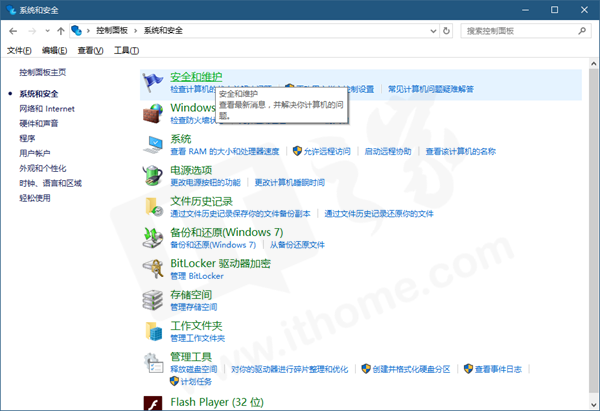Open the Windows firewall brick wall icon

152,113
